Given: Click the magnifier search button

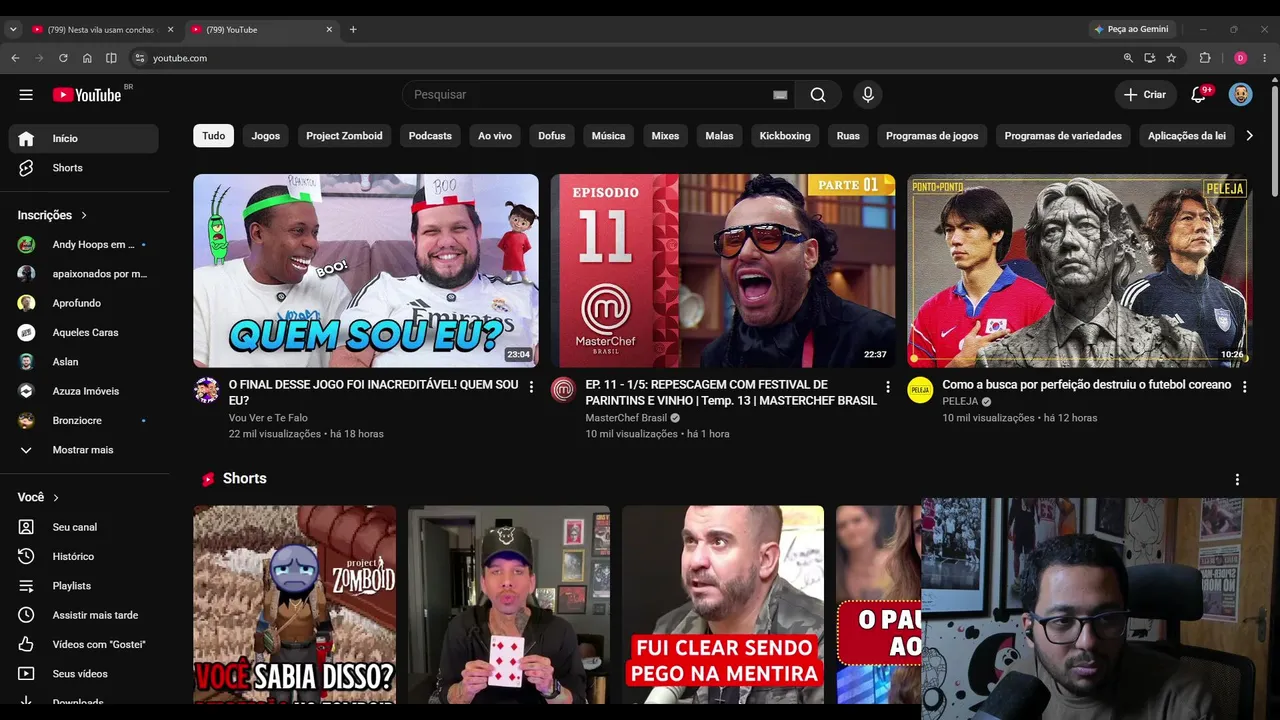Looking at the screenshot, I should pos(818,95).
